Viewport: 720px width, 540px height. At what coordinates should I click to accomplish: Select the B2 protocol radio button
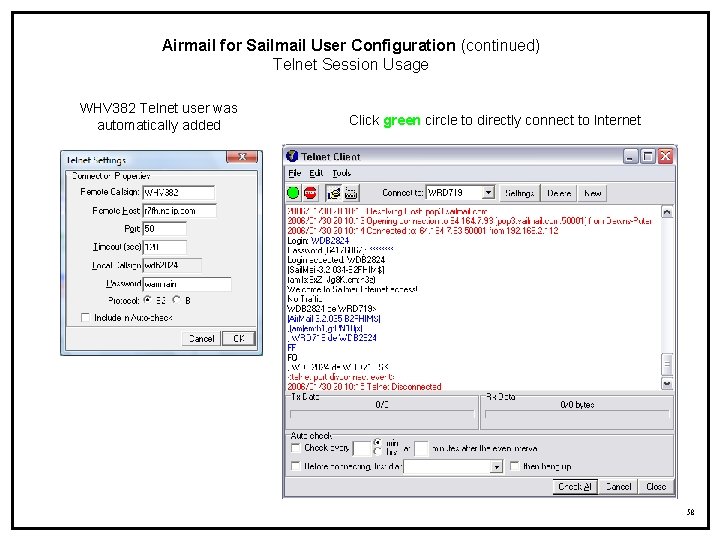[147, 300]
